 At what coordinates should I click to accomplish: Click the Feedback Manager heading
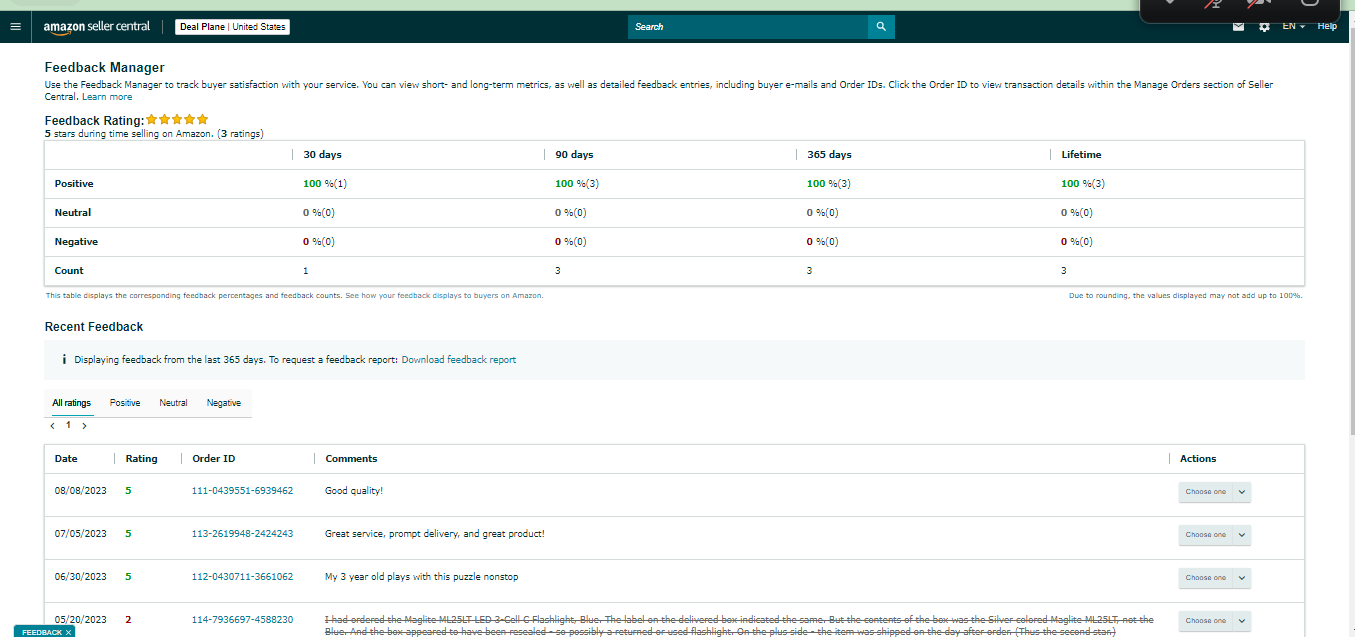coord(104,68)
